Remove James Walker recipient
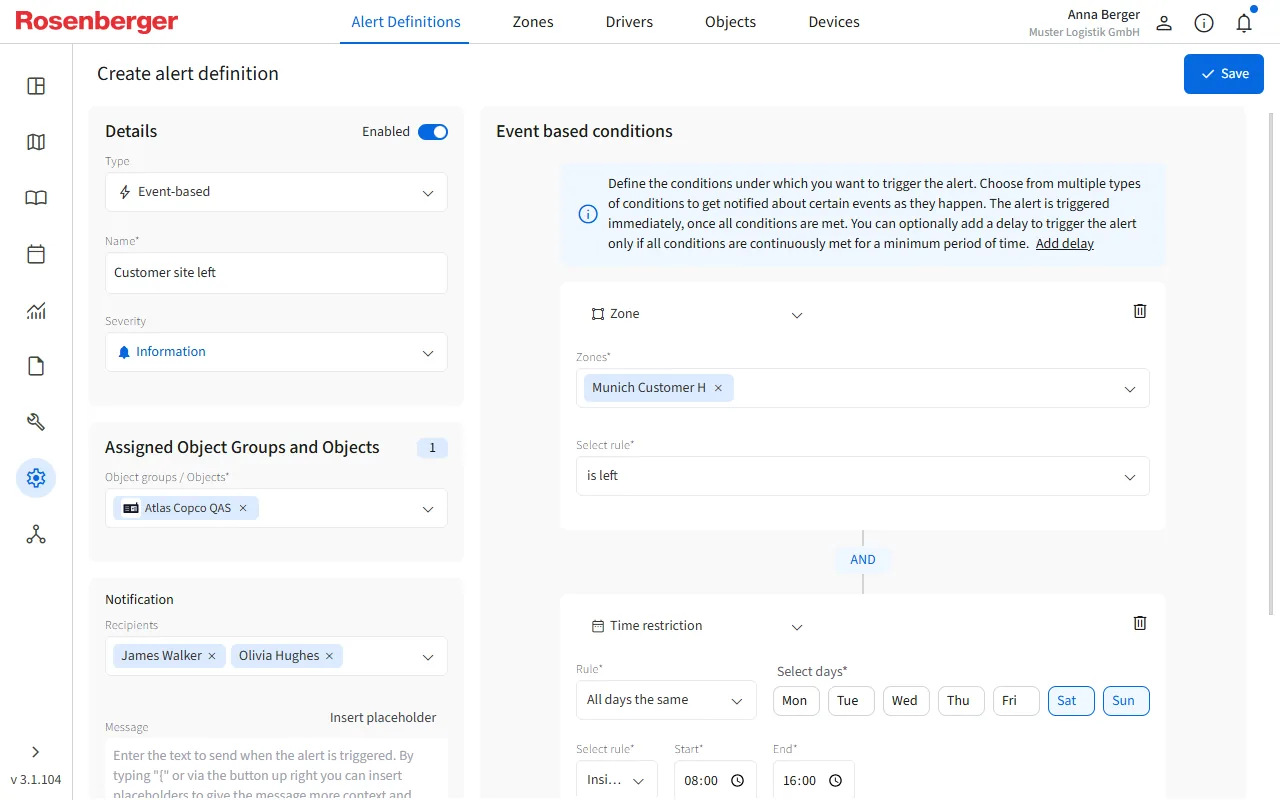1280x800 pixels. tap(211, 656)
